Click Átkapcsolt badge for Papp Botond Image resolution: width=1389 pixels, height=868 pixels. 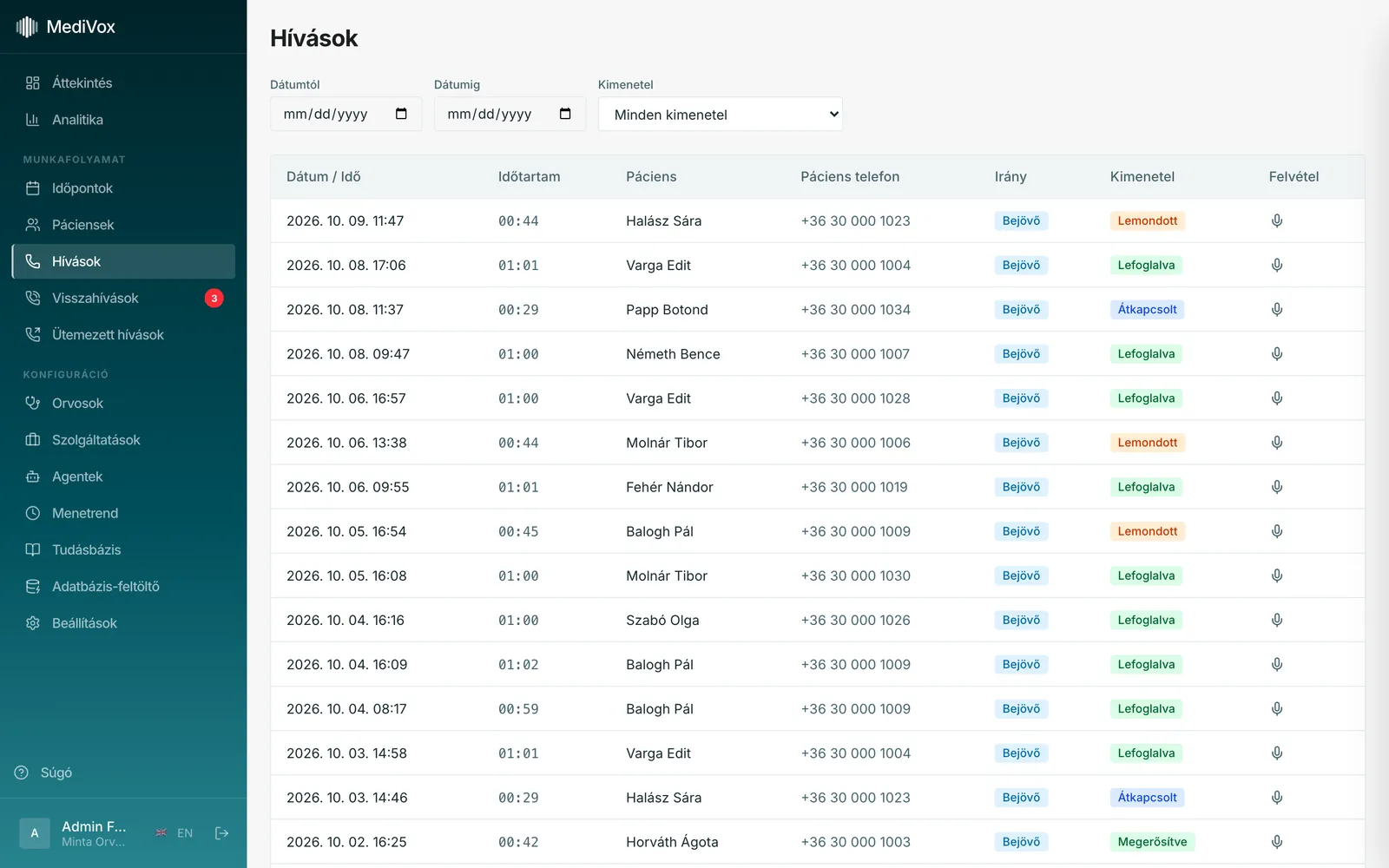coord(1147,309)
